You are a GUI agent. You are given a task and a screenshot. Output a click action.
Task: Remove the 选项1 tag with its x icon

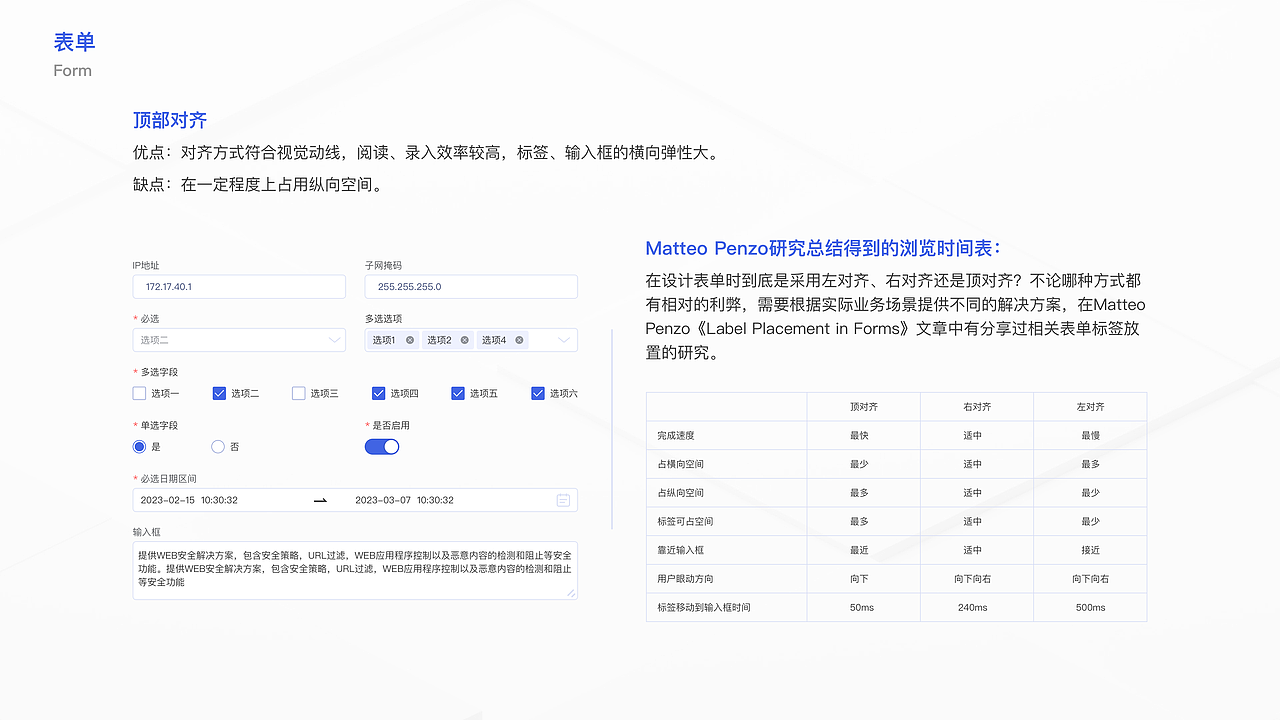(410, 340)
